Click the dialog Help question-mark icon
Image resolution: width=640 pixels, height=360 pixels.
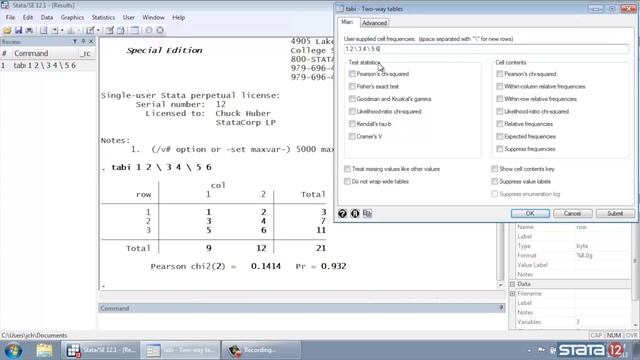click(342, 213)
